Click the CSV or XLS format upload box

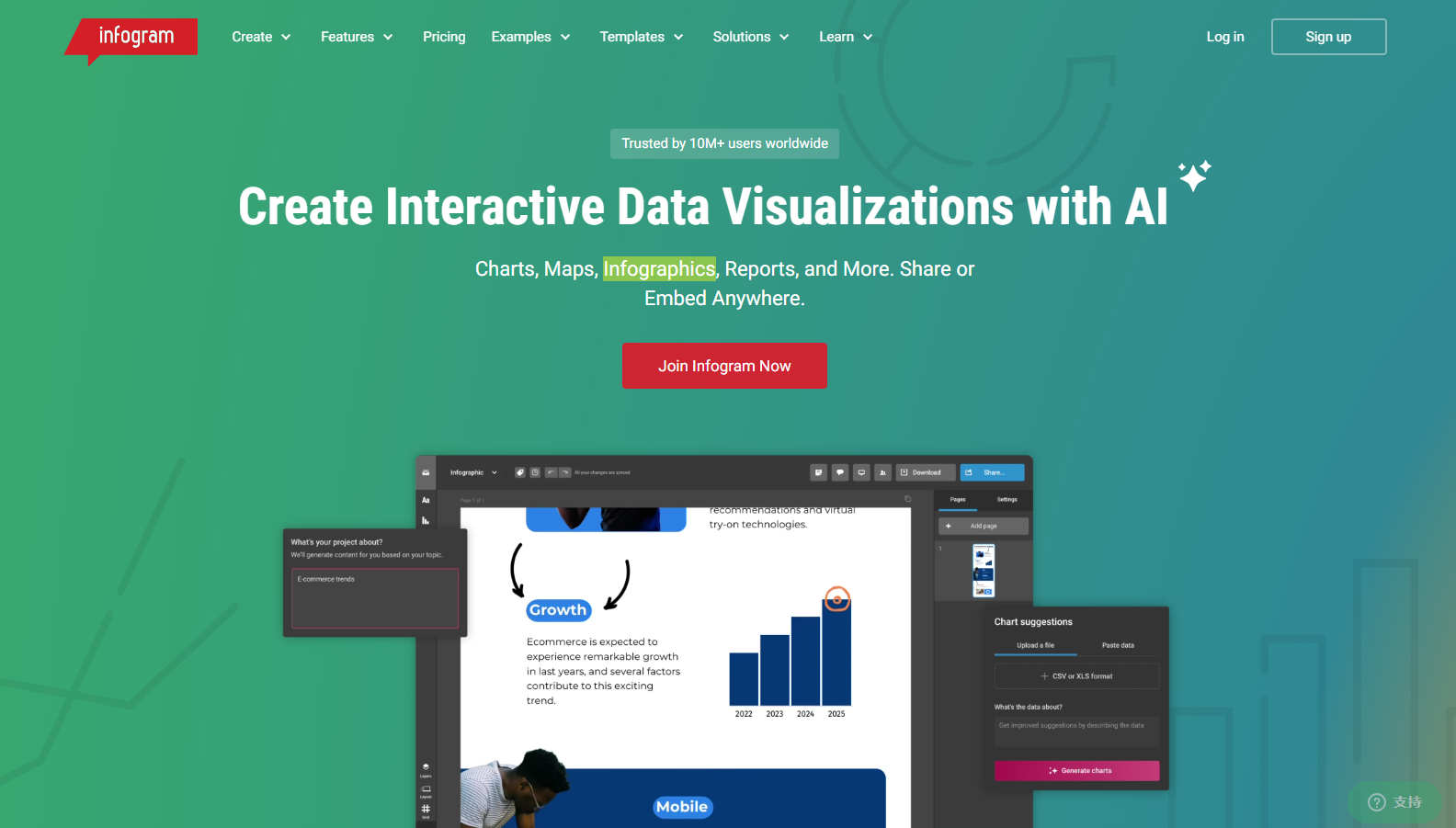pyautogui.click(x=1076, y=676)
